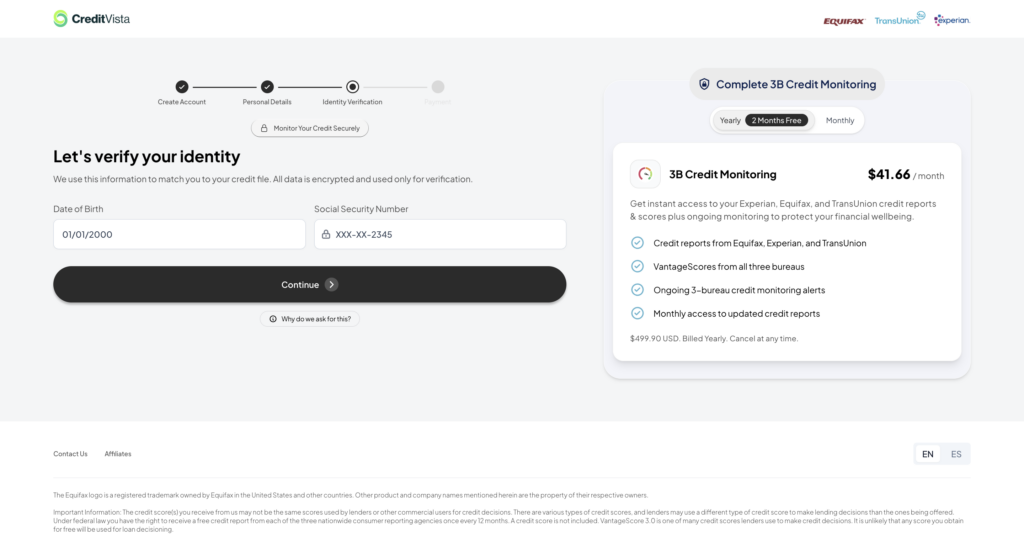The width and height of the screenshot is (1024, 553).
Task: Click the Experian logo
Action: coord(952,20)
